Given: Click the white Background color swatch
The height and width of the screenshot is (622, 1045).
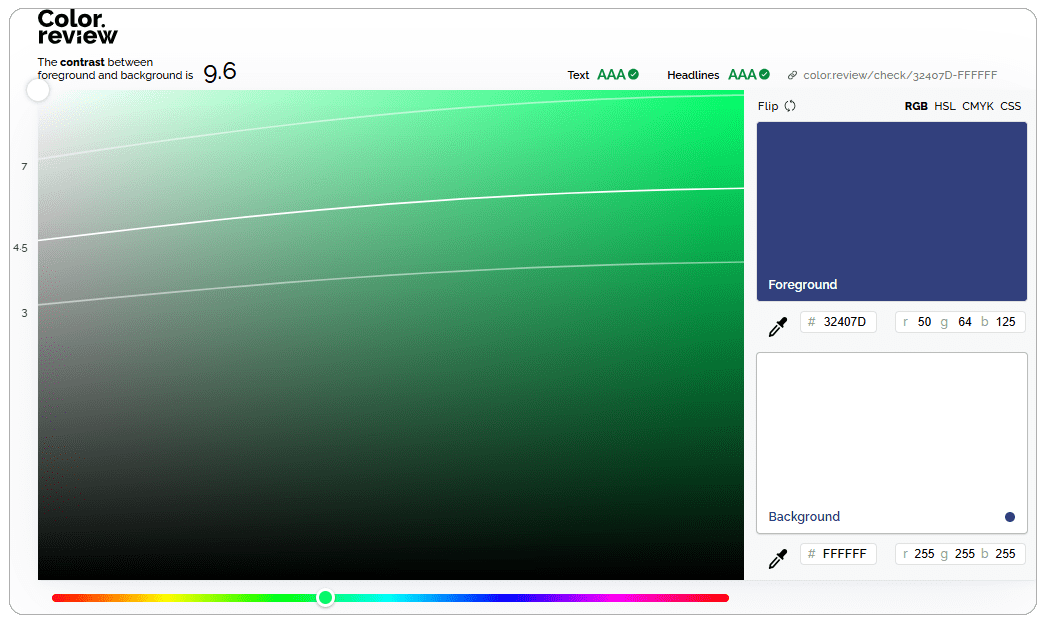Looking at the screenshot, I should 891,430.
